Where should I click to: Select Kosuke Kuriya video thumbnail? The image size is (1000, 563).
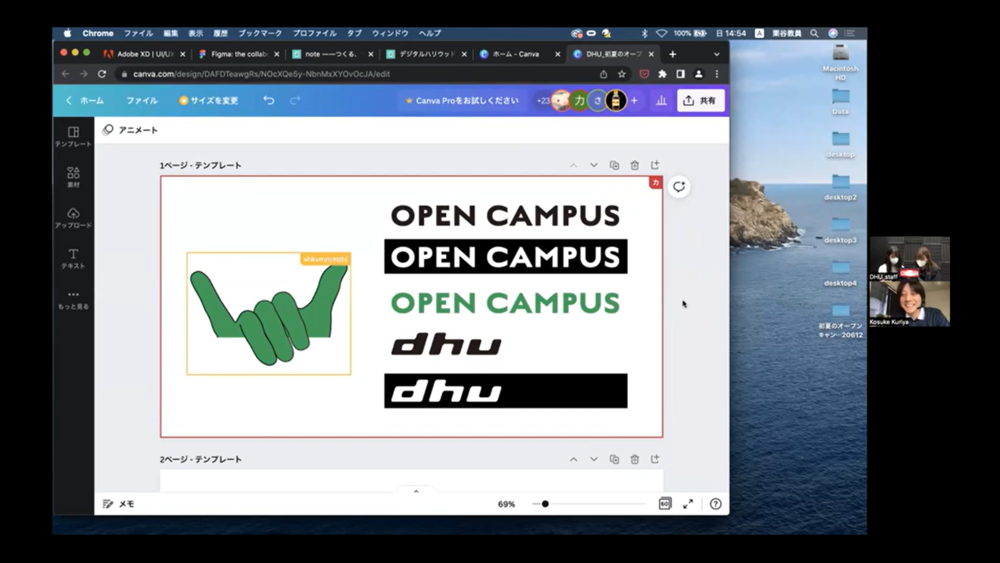click(909, 303)
